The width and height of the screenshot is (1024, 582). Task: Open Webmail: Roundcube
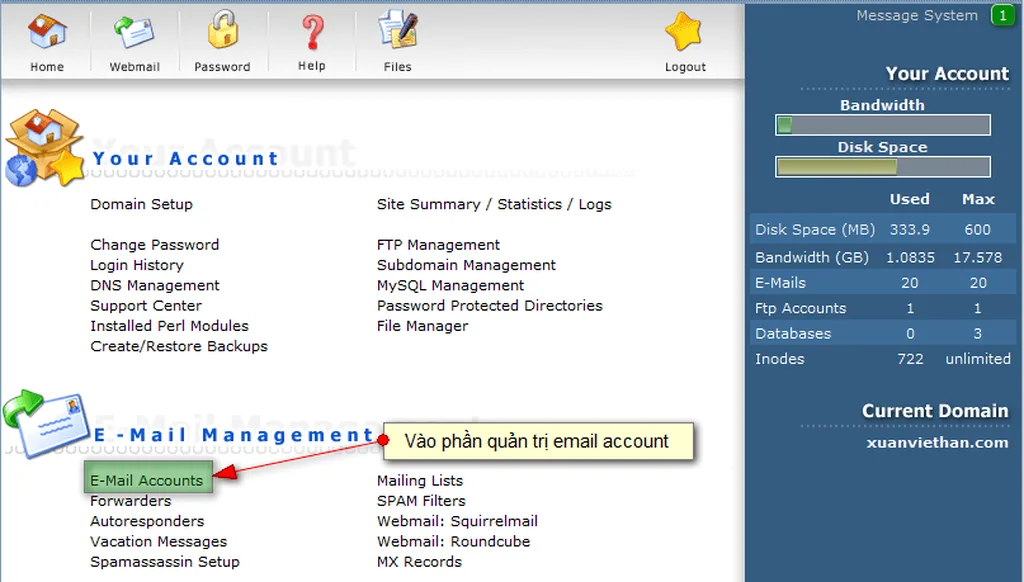[x=453, y=542]
